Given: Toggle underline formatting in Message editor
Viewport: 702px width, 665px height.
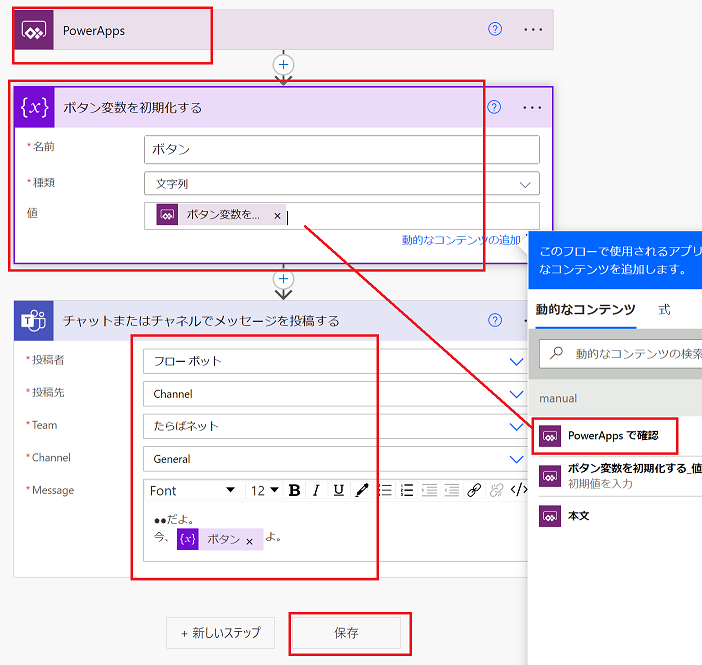Looking at the screenshot, I should tap(339, 490).
